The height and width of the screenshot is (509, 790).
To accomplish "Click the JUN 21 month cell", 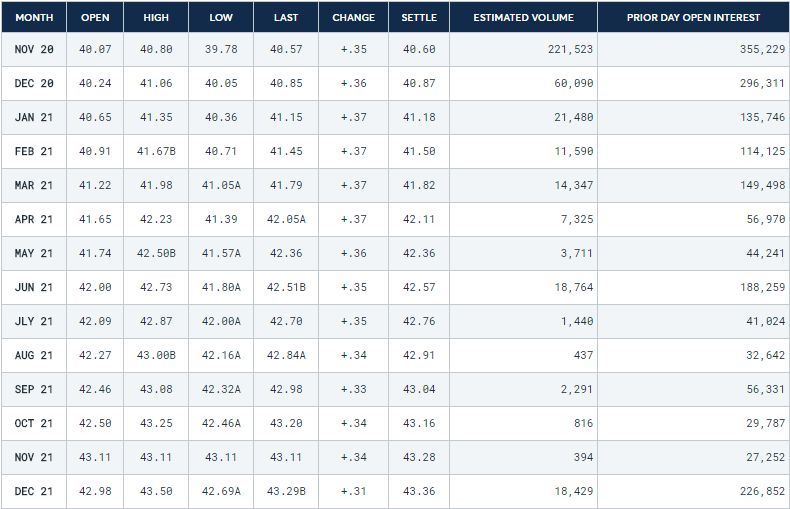I will pos(34,288).
